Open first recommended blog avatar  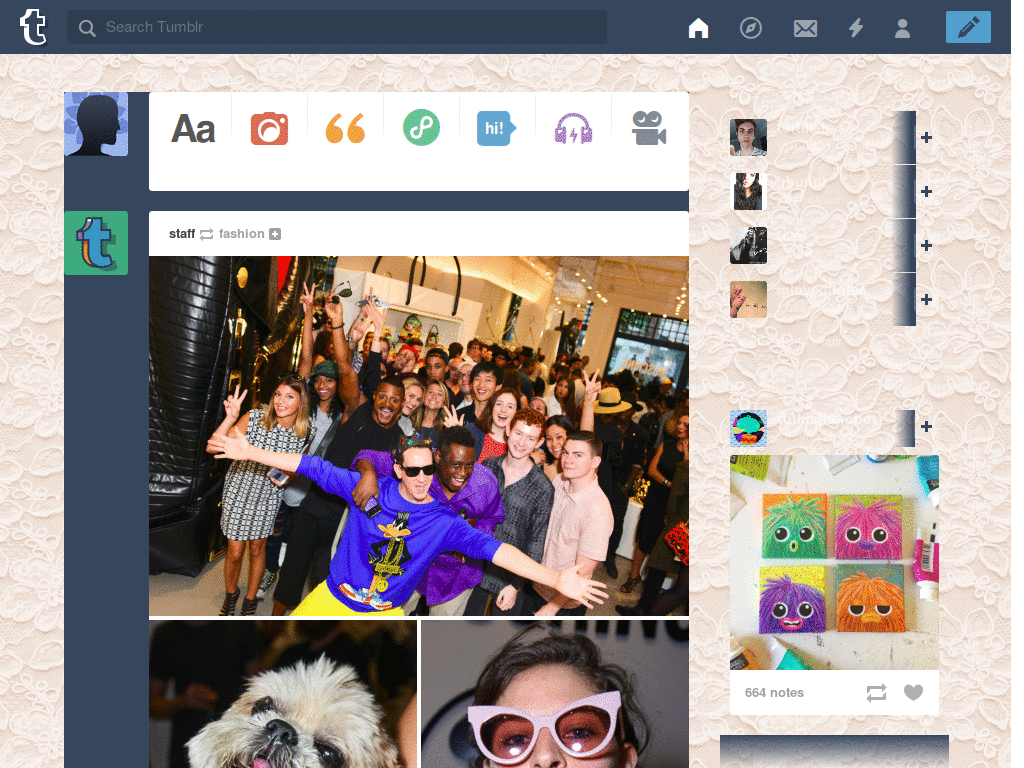click(748, 137)
